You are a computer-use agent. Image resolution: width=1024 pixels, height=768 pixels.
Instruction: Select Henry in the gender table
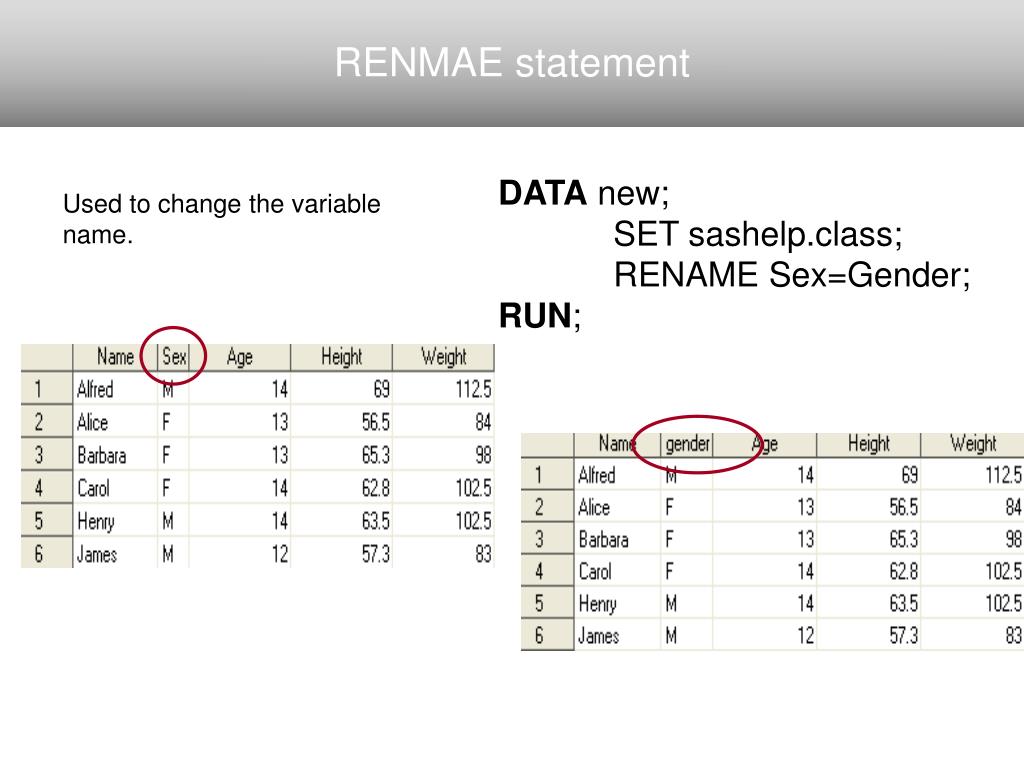click(597, 604)
